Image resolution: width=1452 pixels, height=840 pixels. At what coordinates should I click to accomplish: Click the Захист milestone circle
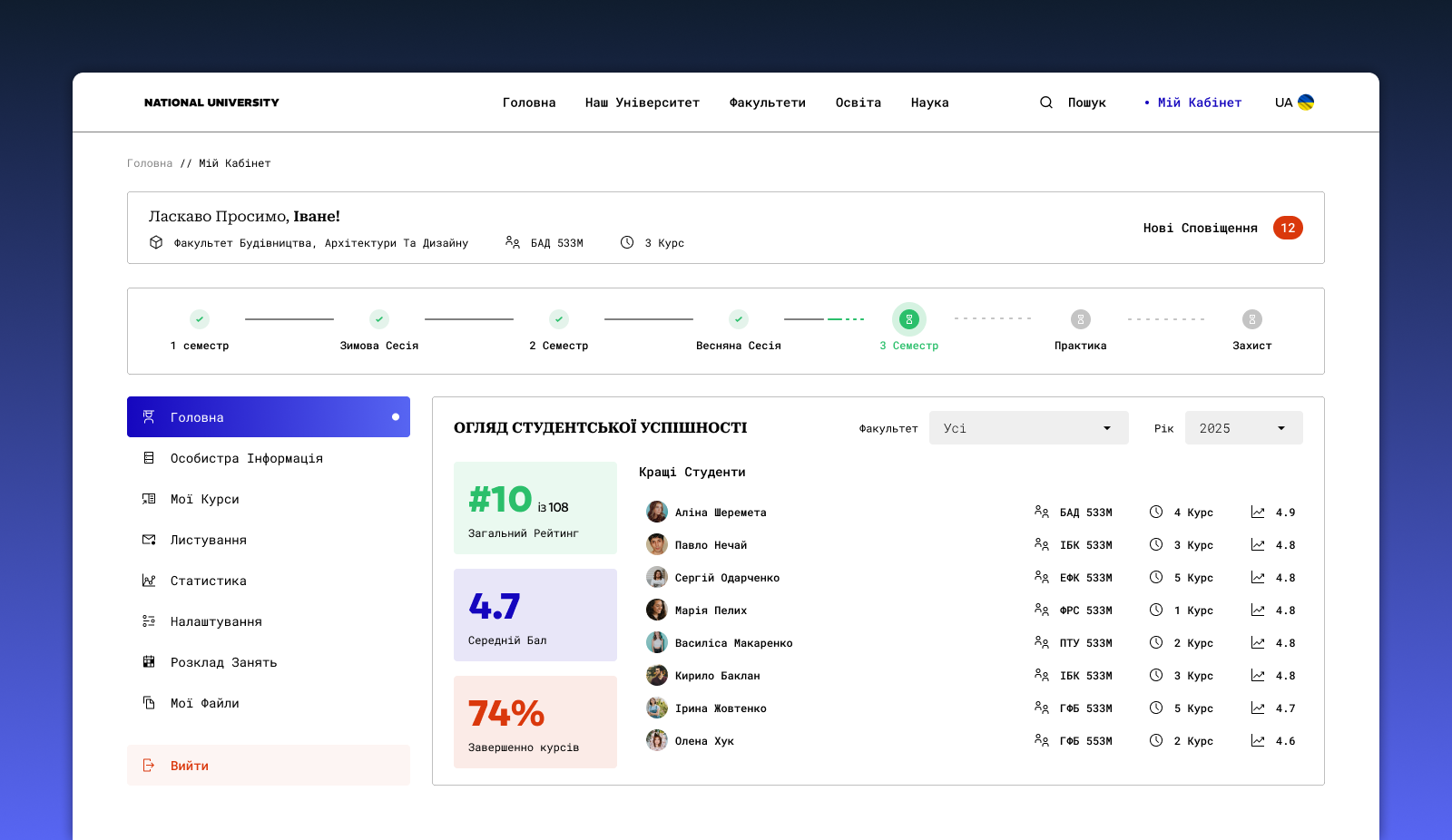click(1252, 318)
